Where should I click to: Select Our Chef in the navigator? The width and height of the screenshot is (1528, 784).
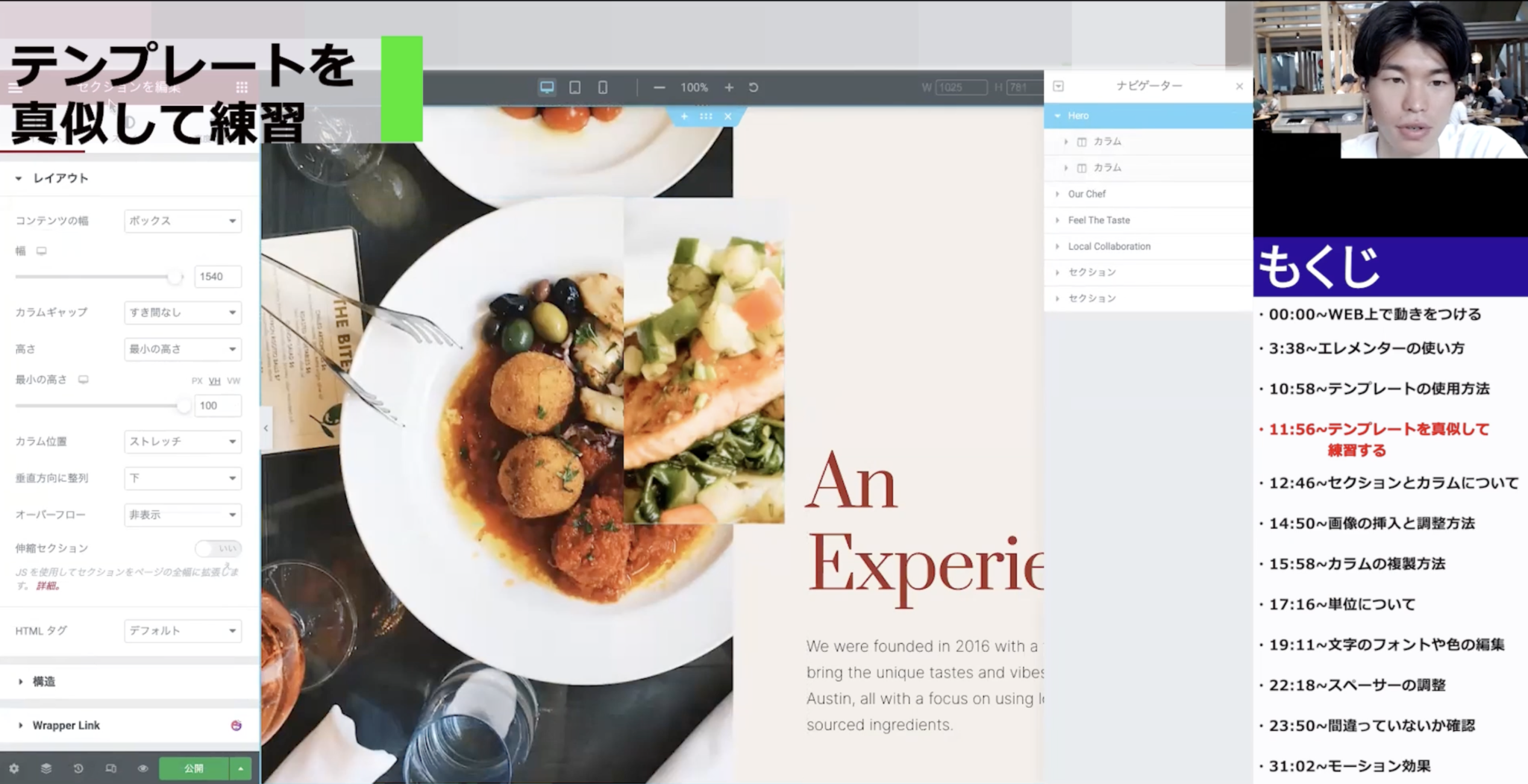click(x=1148, y=194)
